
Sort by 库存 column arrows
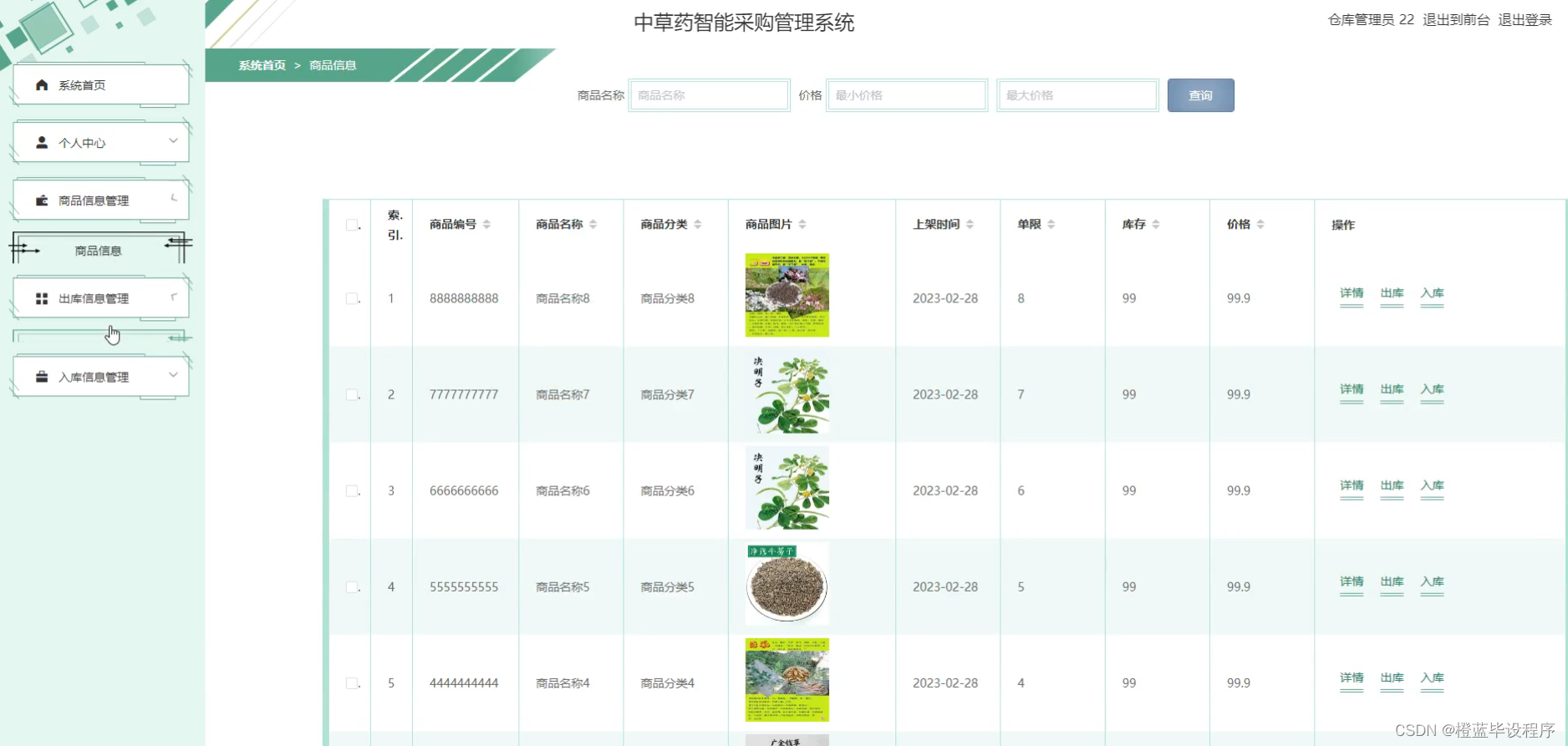[x=1155, y=224]
